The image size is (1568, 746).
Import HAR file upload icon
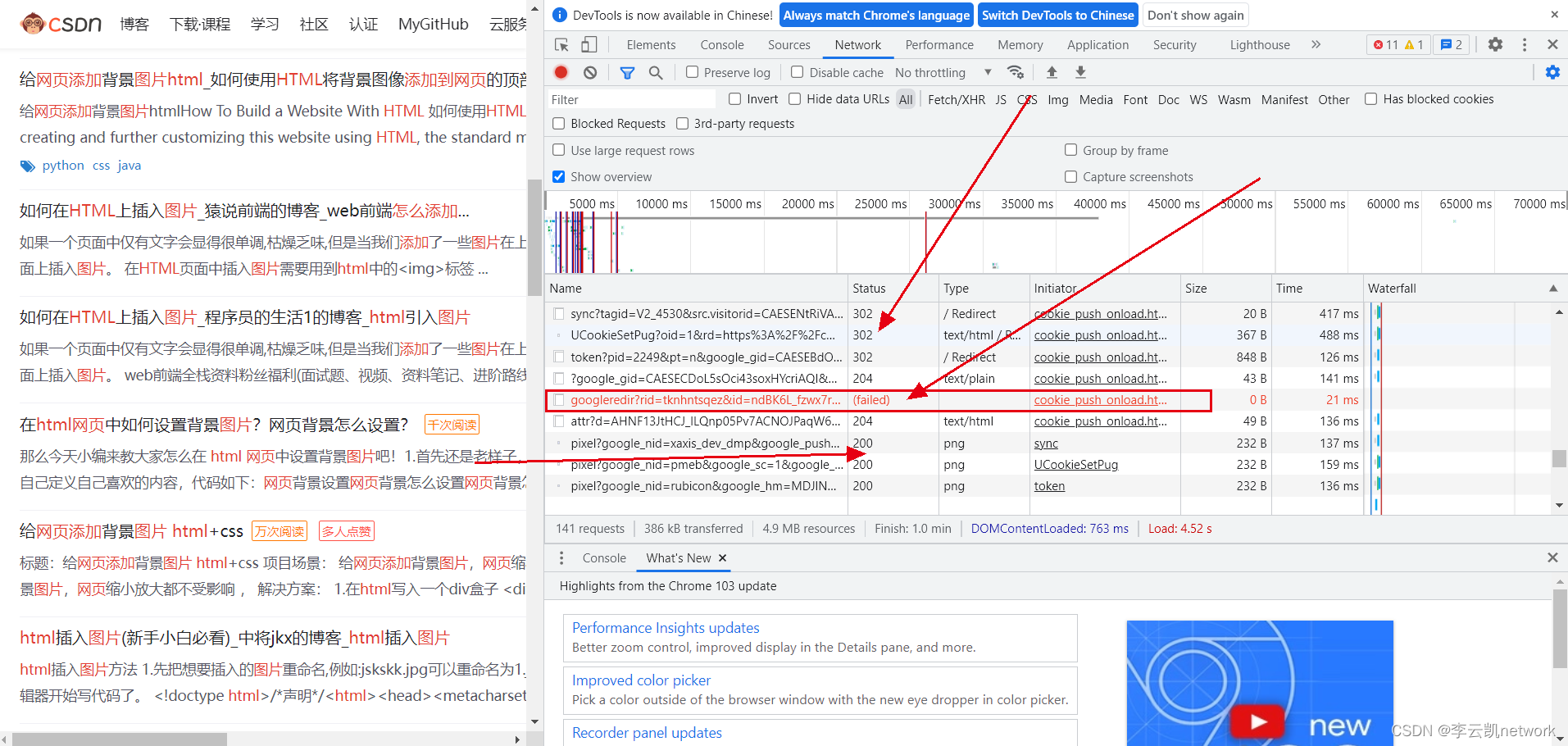coord(1052,72)
